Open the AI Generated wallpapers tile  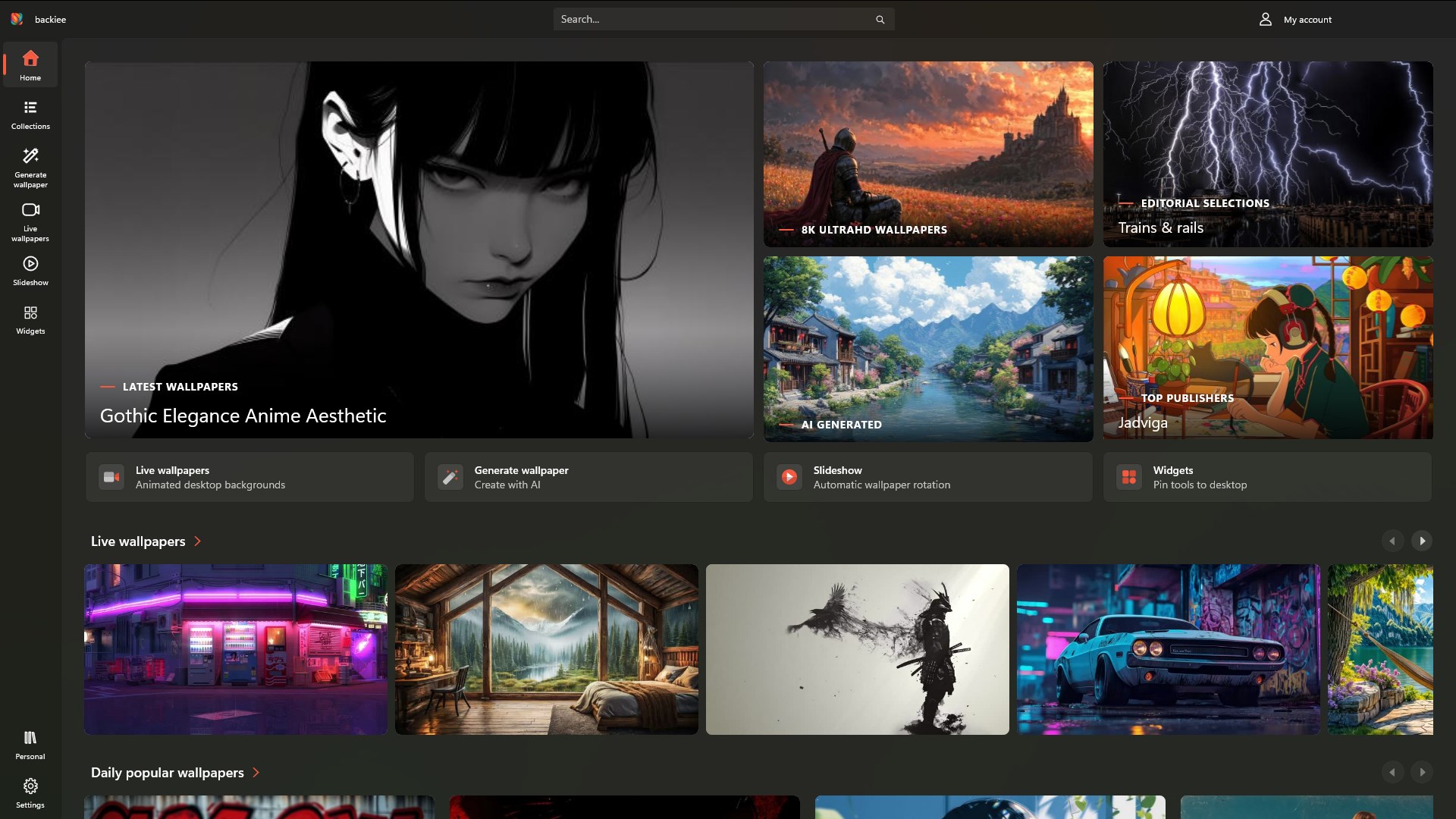pyautogui.click(x=928, y=349)
